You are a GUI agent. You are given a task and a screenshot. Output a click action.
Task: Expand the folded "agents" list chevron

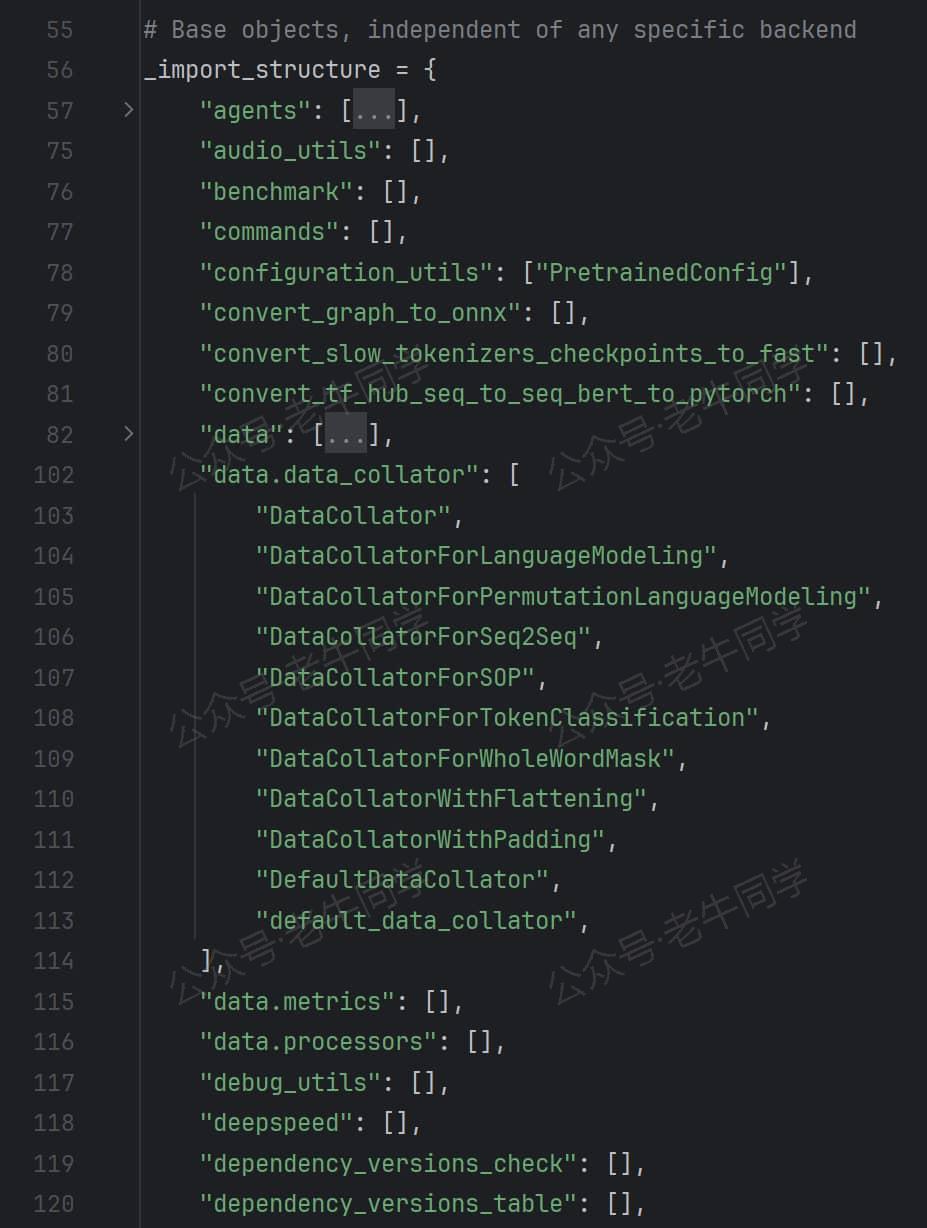[x=128, y=110]
